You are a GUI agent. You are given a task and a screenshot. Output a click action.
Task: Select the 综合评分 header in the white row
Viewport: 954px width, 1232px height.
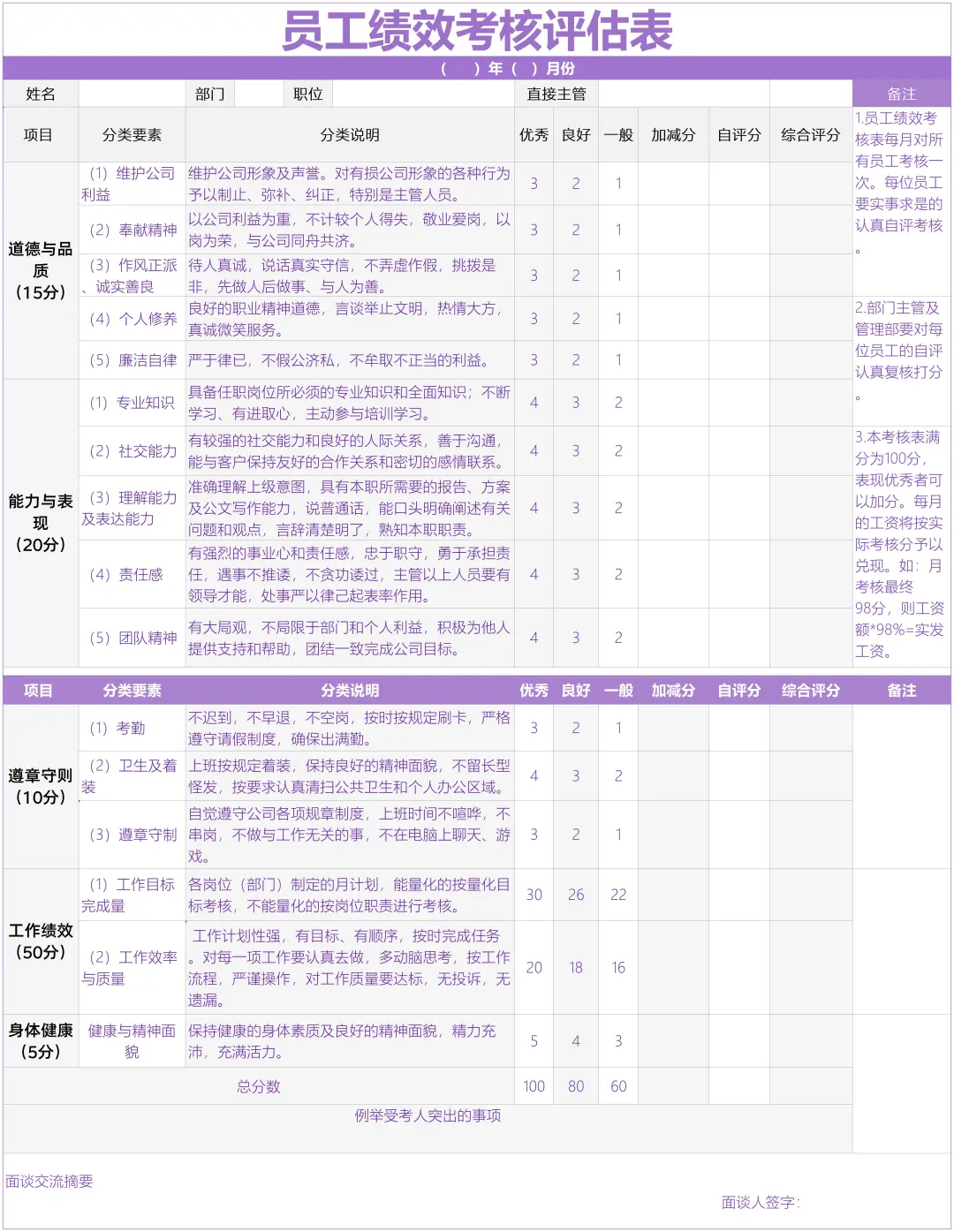[x=811, y=135]
